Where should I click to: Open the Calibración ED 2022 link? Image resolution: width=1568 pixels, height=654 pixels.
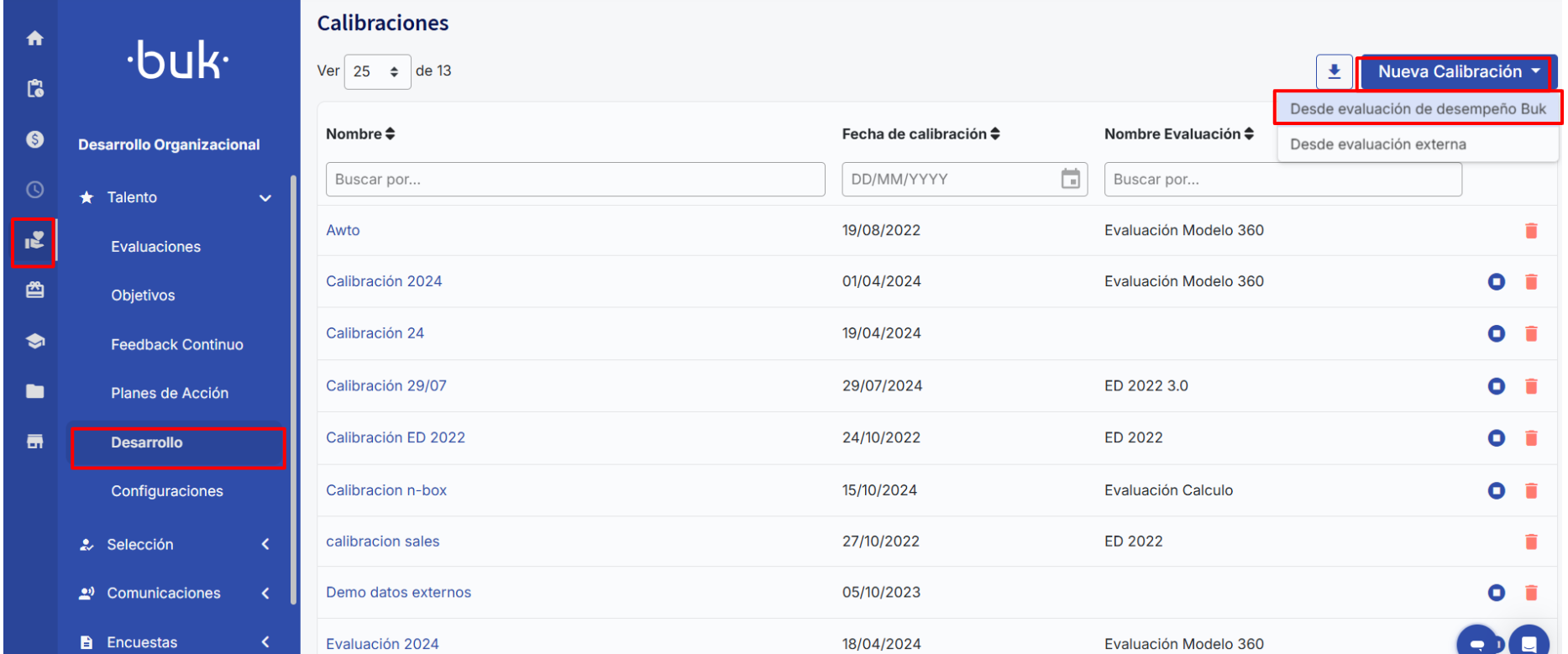click(x=395, y=437)
